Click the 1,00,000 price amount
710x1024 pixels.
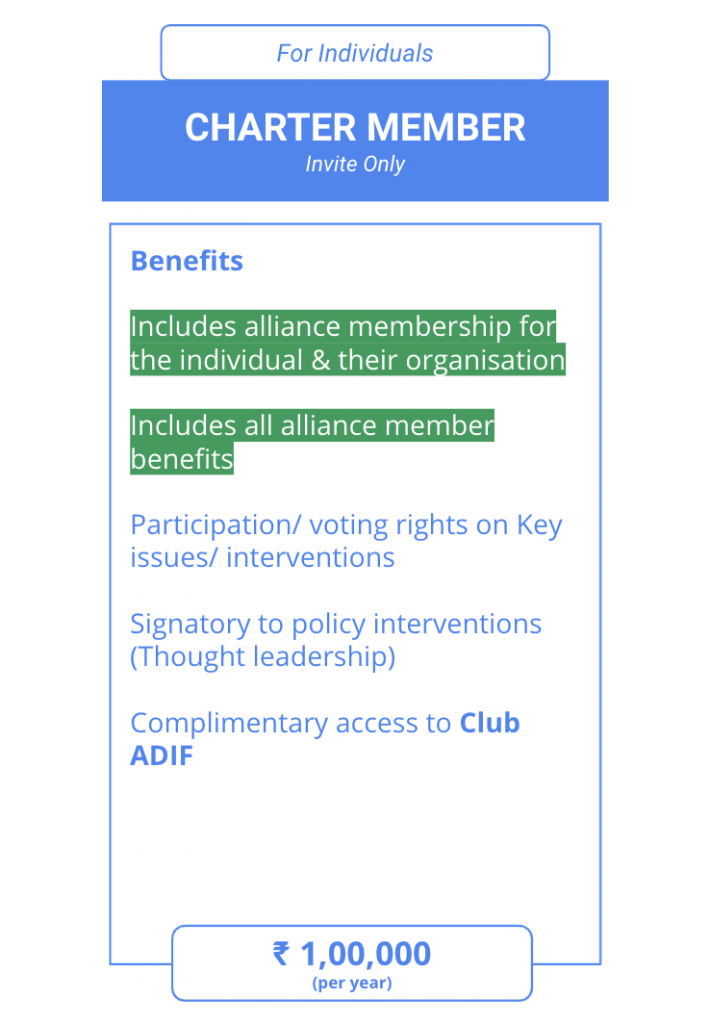click(366, 954)
